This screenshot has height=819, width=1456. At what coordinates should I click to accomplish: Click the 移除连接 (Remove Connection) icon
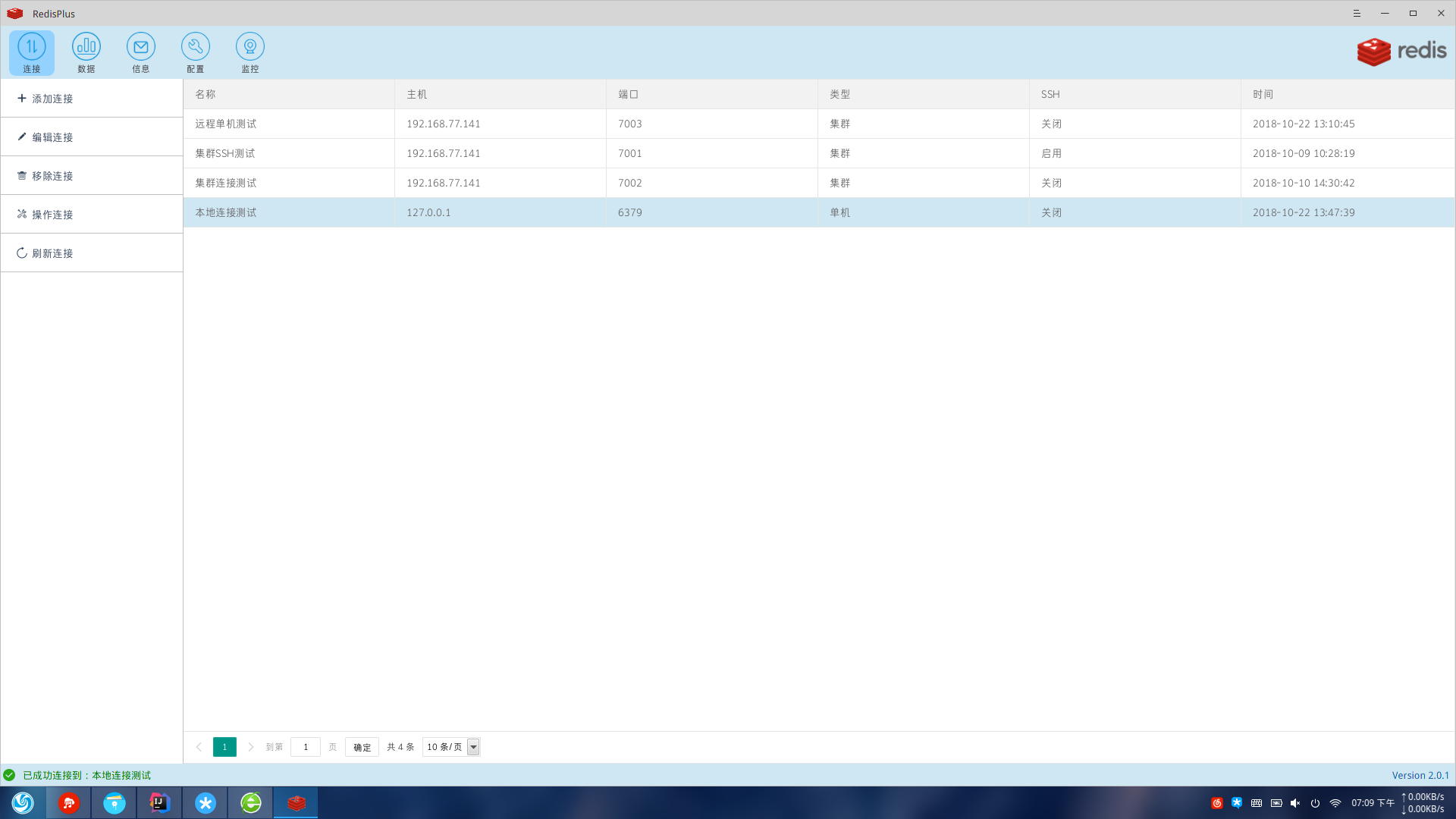pyautogui.click(x=22, y=175)
